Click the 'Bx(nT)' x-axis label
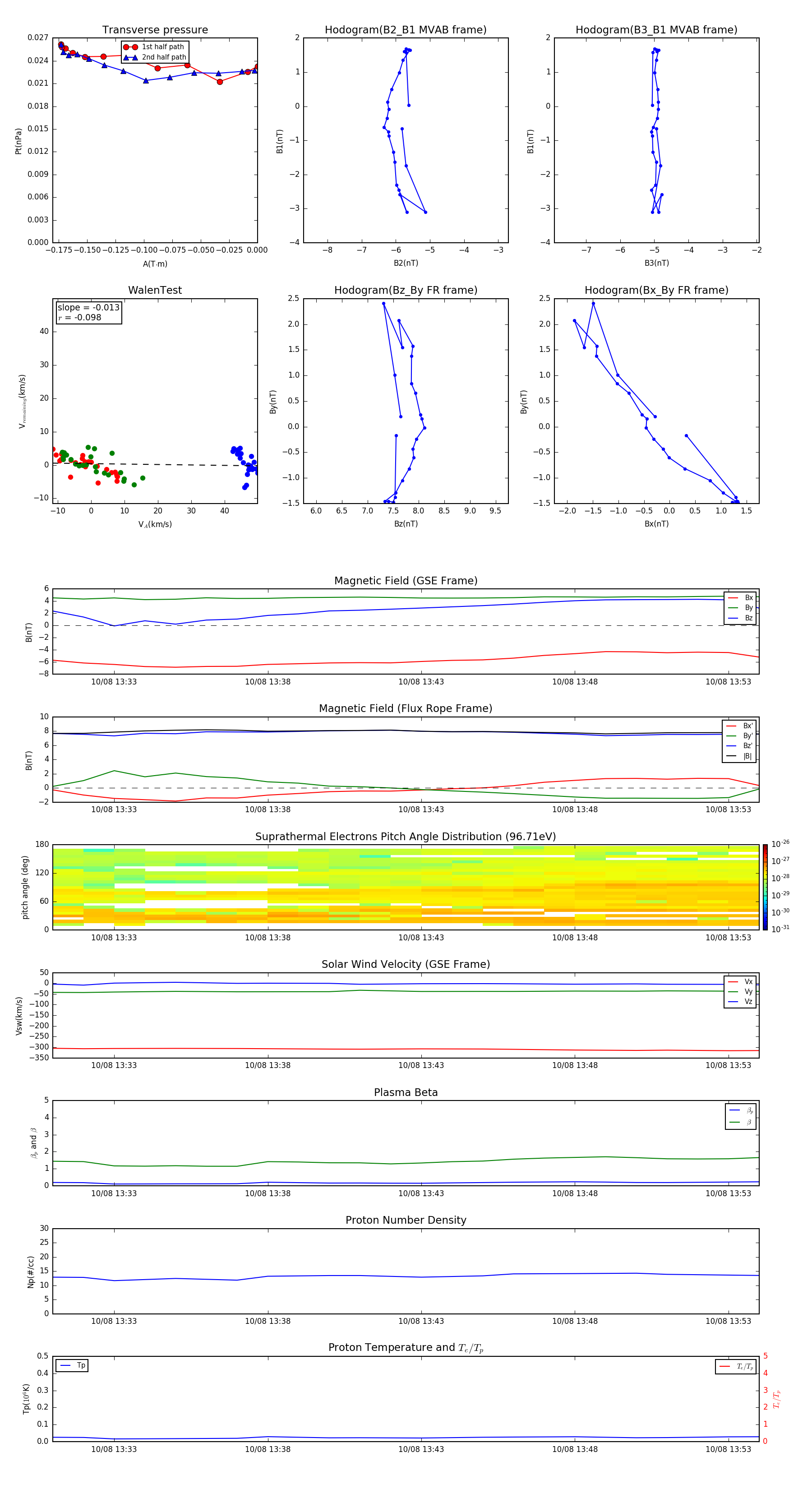Viewport: 812px width, 1489px height. tap(656, 524)
